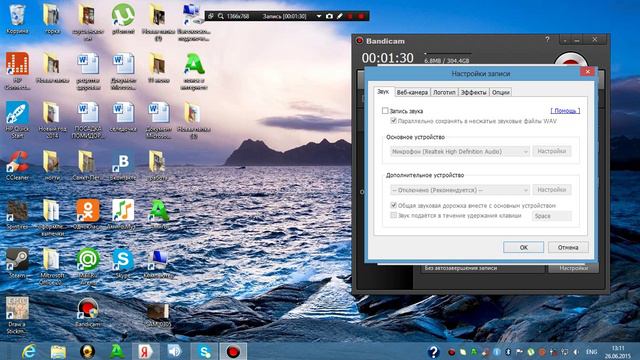Open the Steam desktop shortcut

(x=17, y=263)
